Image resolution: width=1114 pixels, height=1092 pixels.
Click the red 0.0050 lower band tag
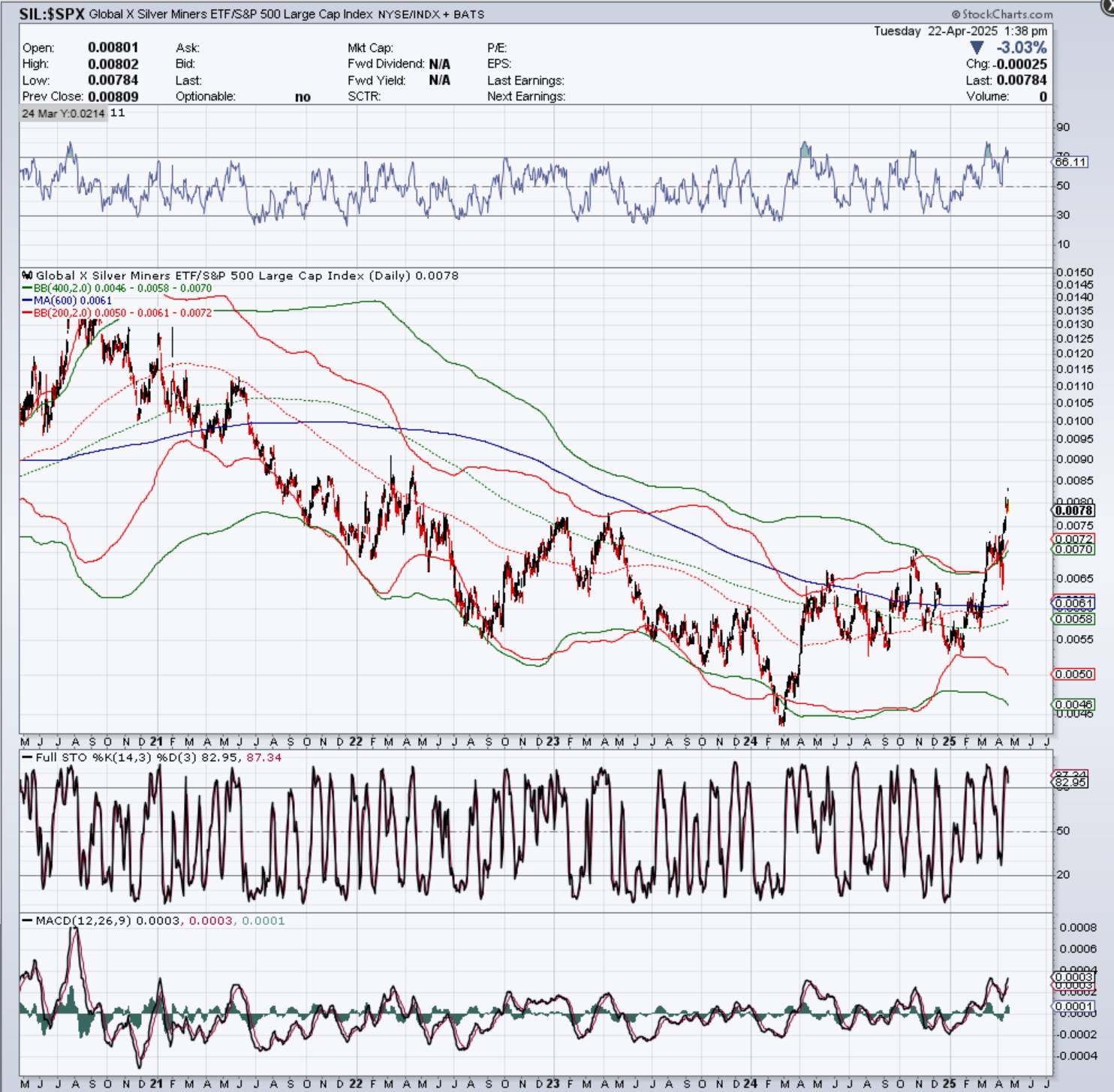[x=1073, y=674]
